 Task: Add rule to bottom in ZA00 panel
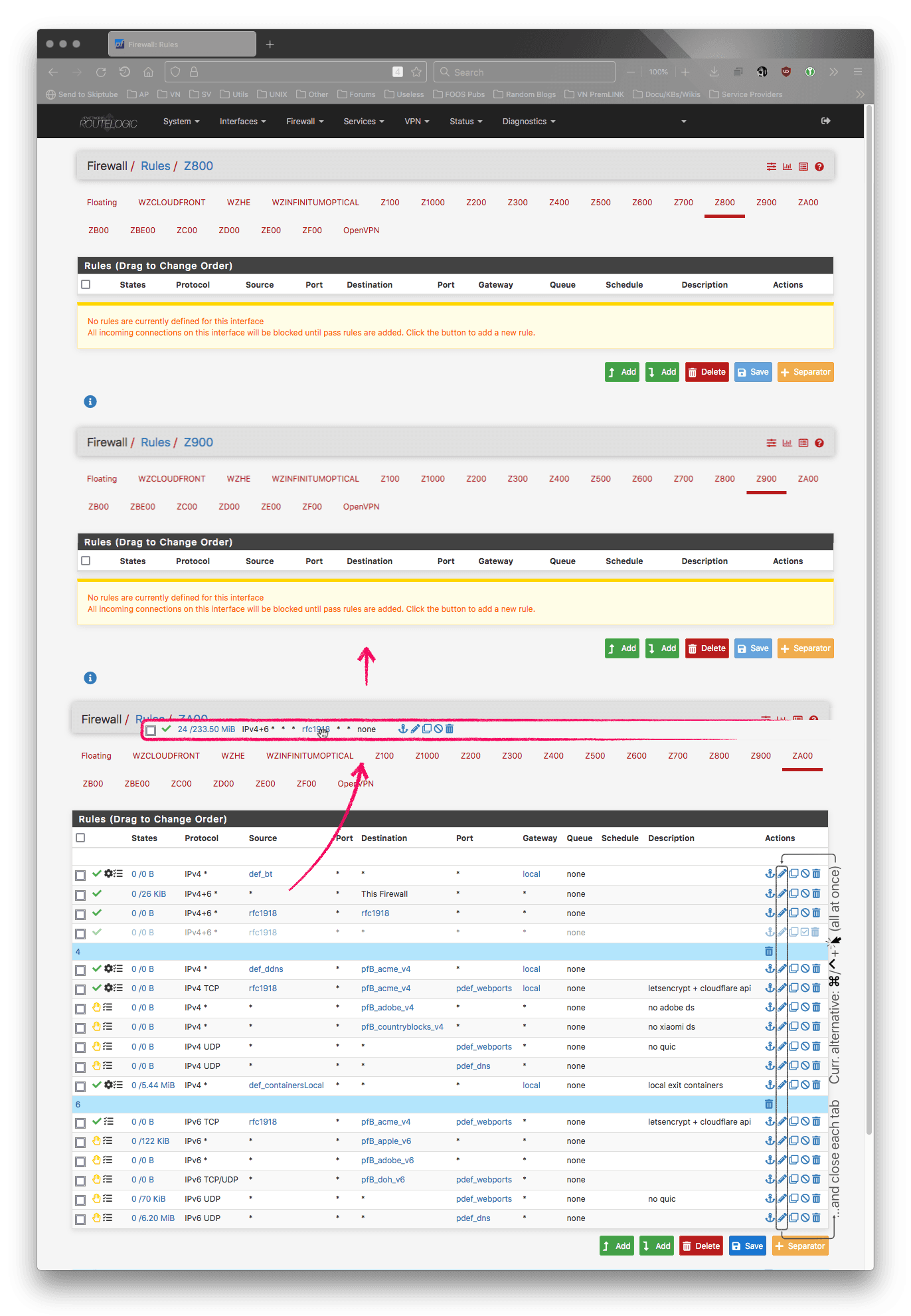point(656,1246)
